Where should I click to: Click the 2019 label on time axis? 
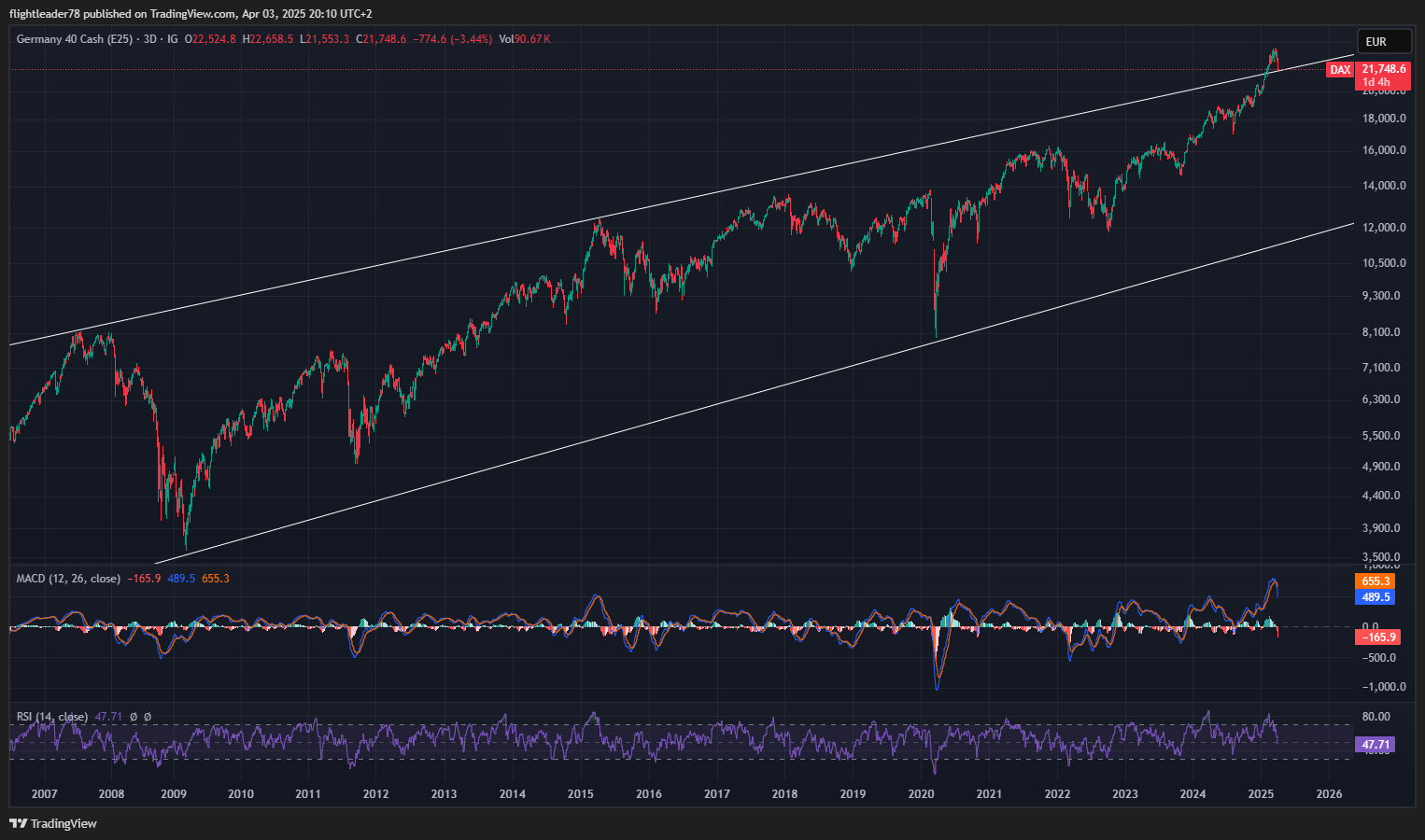coord(853,794)
